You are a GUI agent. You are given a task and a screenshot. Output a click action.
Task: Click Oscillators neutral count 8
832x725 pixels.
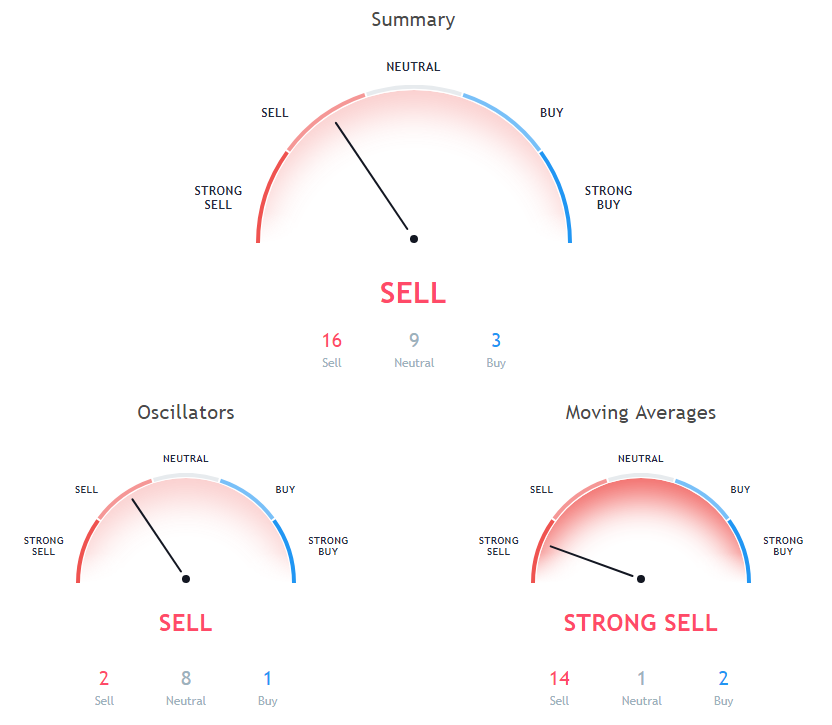pos(186,679)
